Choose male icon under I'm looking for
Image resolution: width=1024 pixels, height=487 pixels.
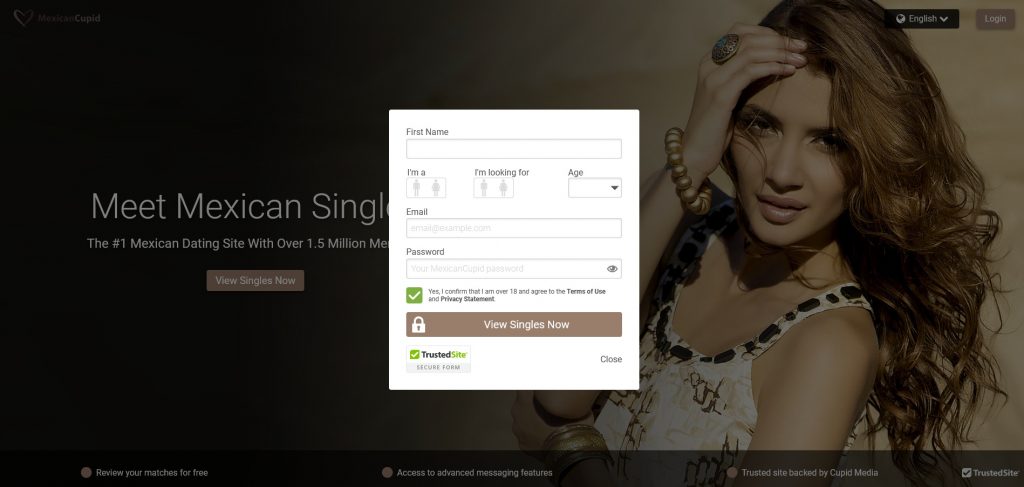tap(484, 188)
